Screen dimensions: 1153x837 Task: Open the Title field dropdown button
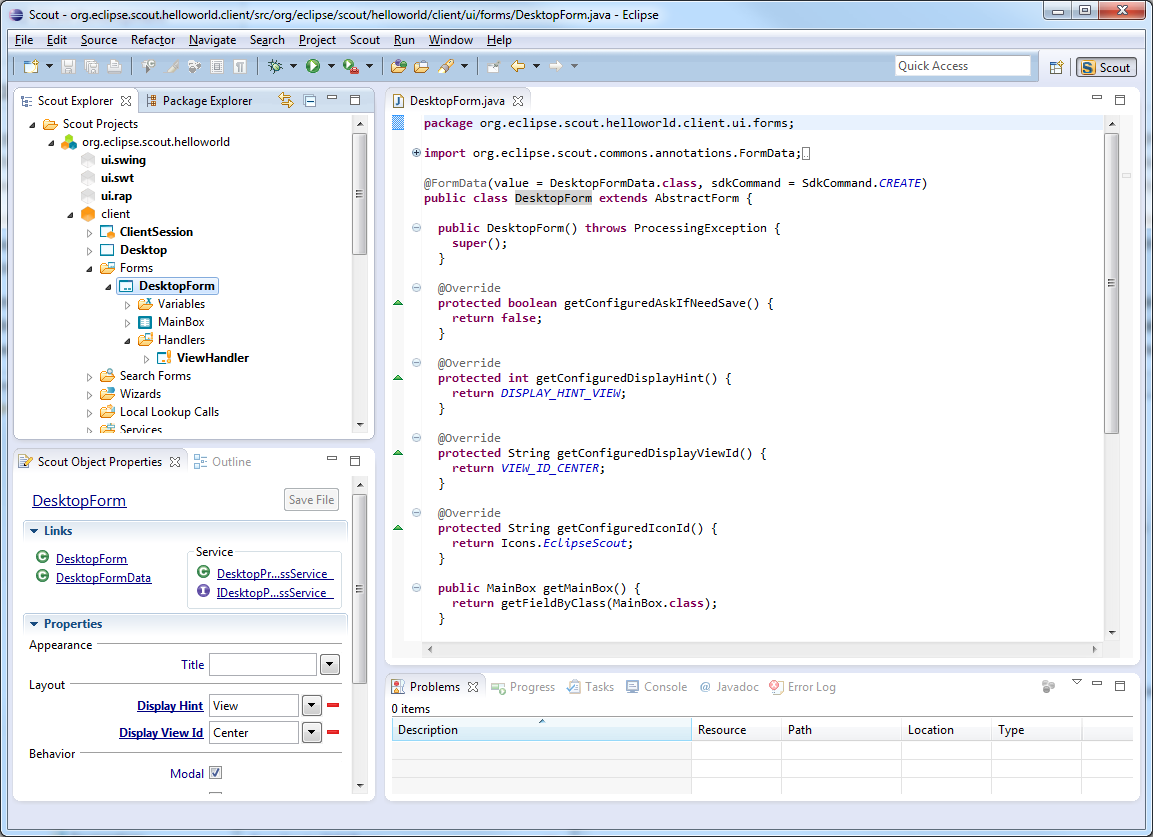coord(329,665)
